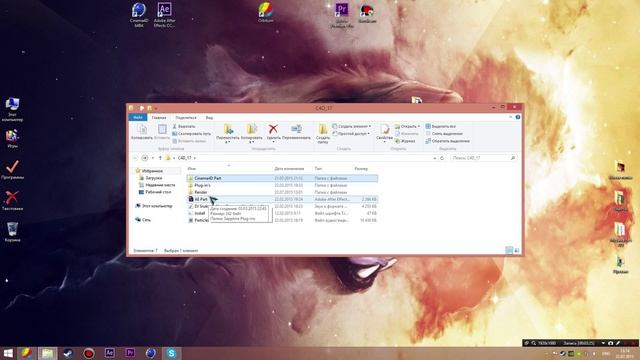Switch to large icons view in status bar

[517, 251]
